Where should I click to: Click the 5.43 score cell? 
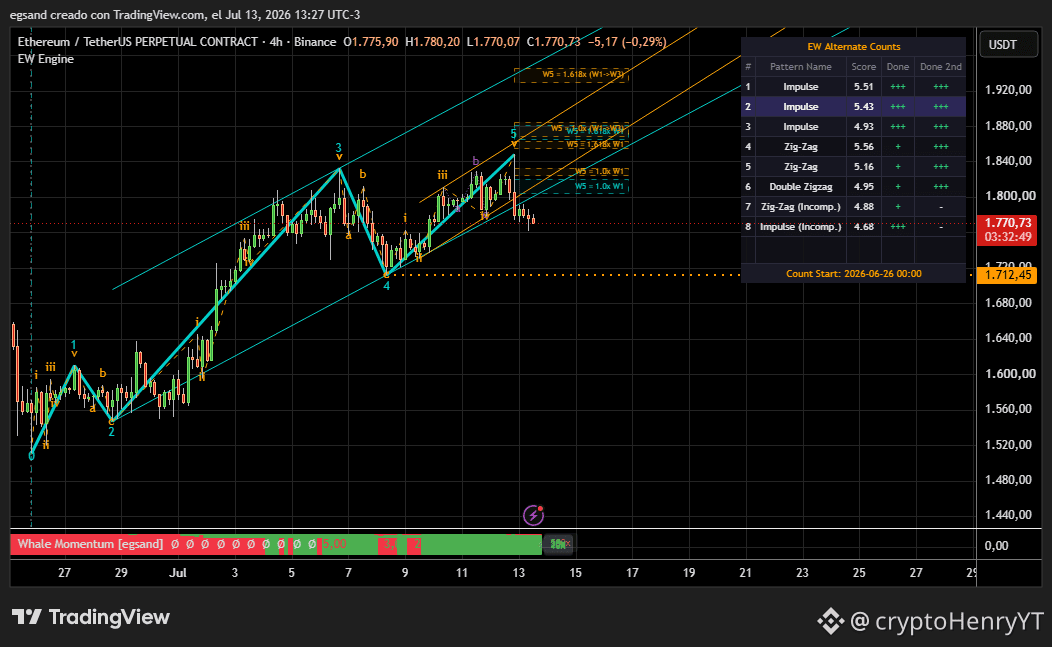point(863,107)
